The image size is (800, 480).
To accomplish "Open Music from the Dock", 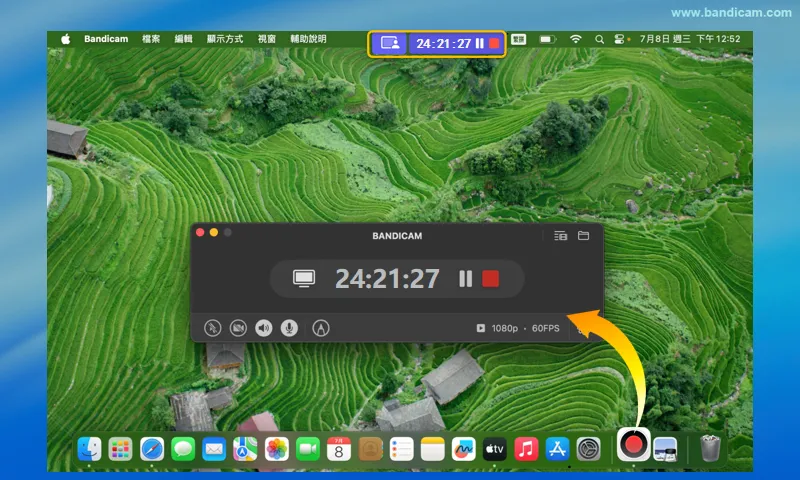I will tap(526, 449).
